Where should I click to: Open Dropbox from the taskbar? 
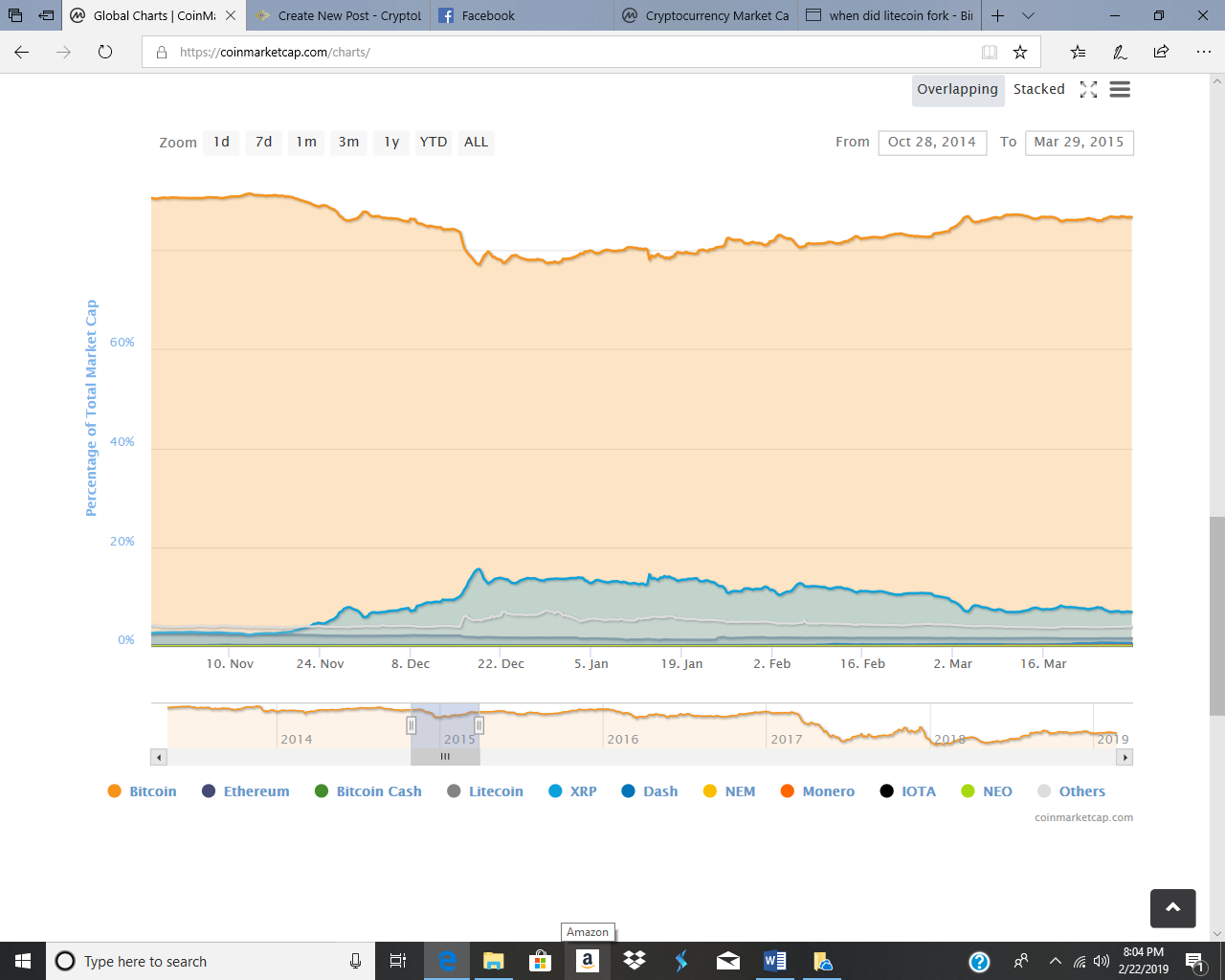click(635, 961)
